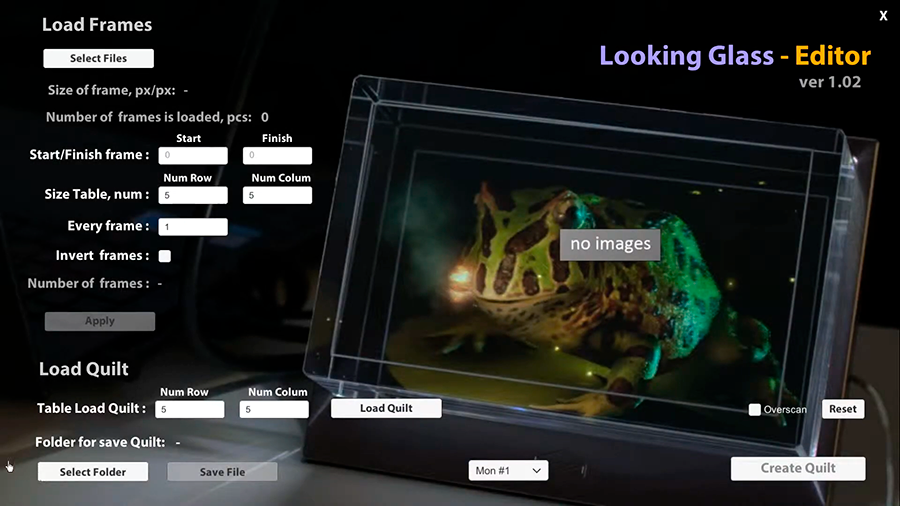This screenshot has height=506, width=900.
Task: Focus the Table Load Quilt Num Colum field
Action: (x=274, y=409)
